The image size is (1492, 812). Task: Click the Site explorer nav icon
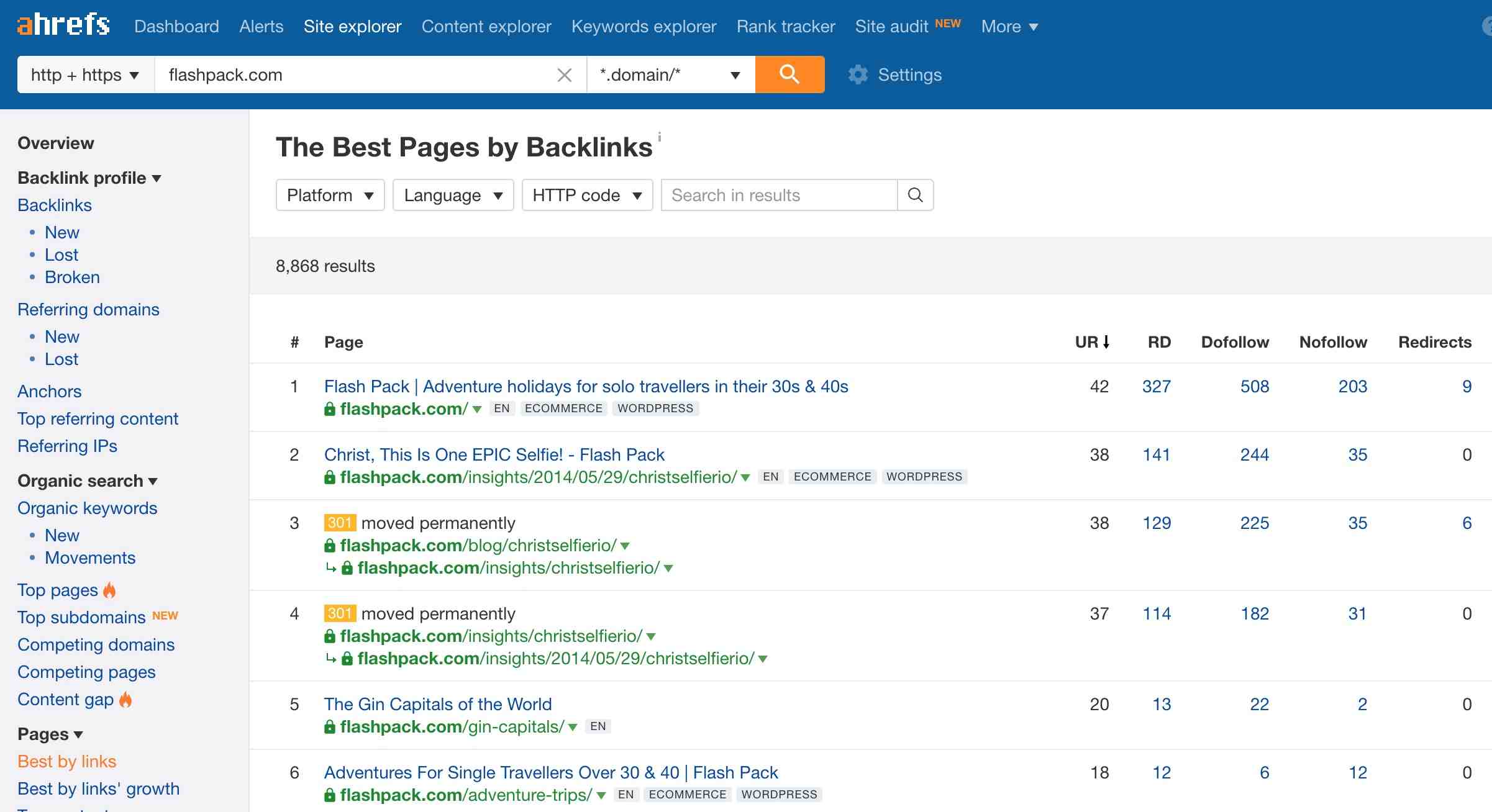click(352, 25)
